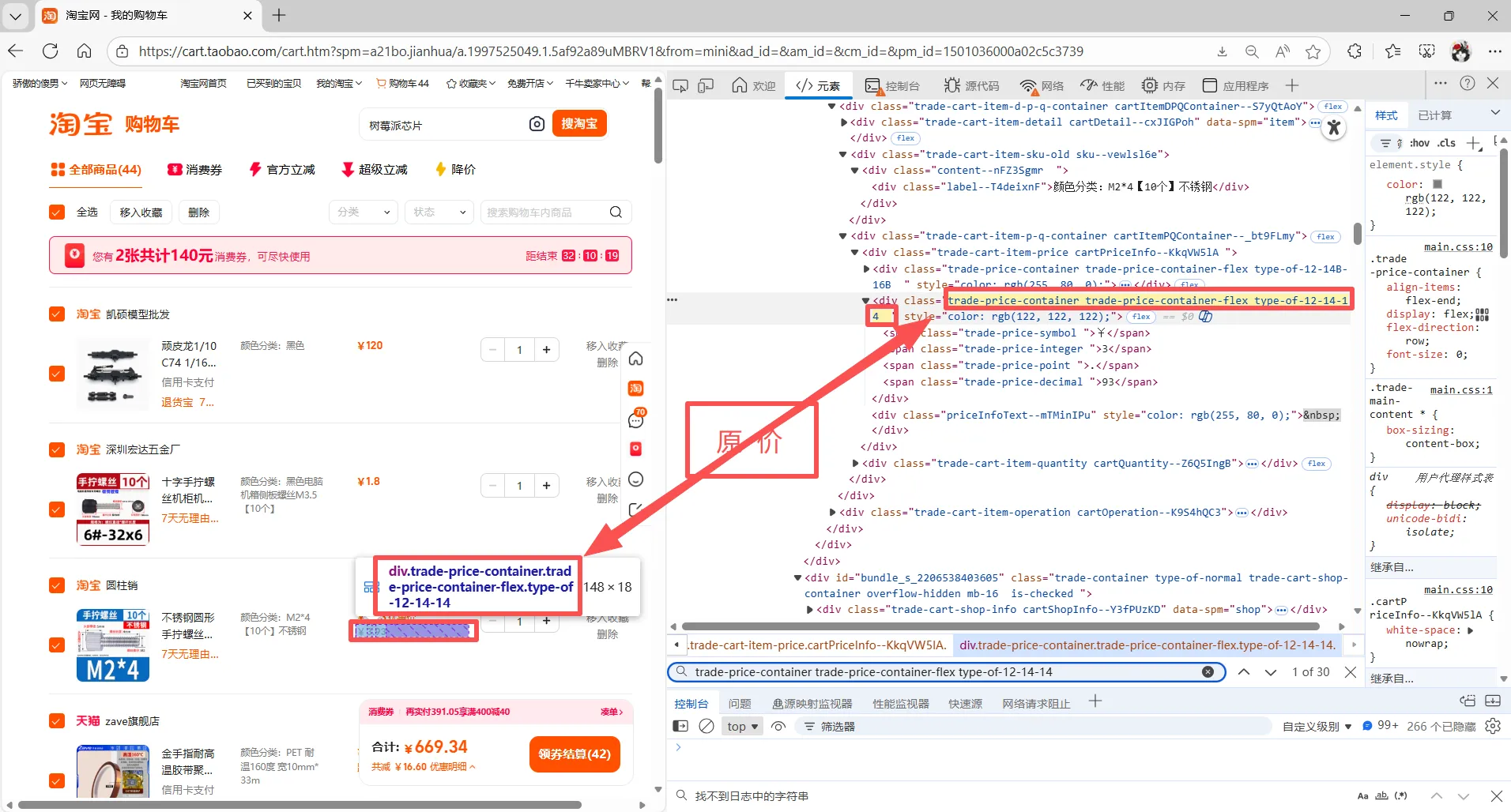The height and width of the screenshot is (812, 1511).
Task: Uncheck the 凯硕模型批发 shop checkbox
Action: tap(57, 314)
